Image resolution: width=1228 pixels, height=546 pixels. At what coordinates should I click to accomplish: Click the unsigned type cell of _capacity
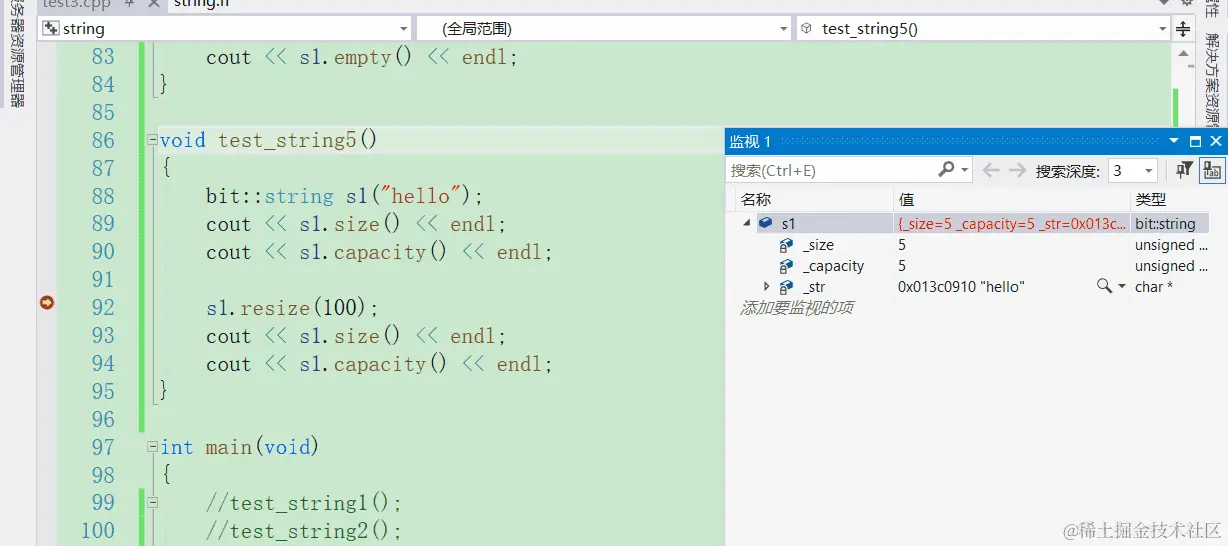[1171, 266]
